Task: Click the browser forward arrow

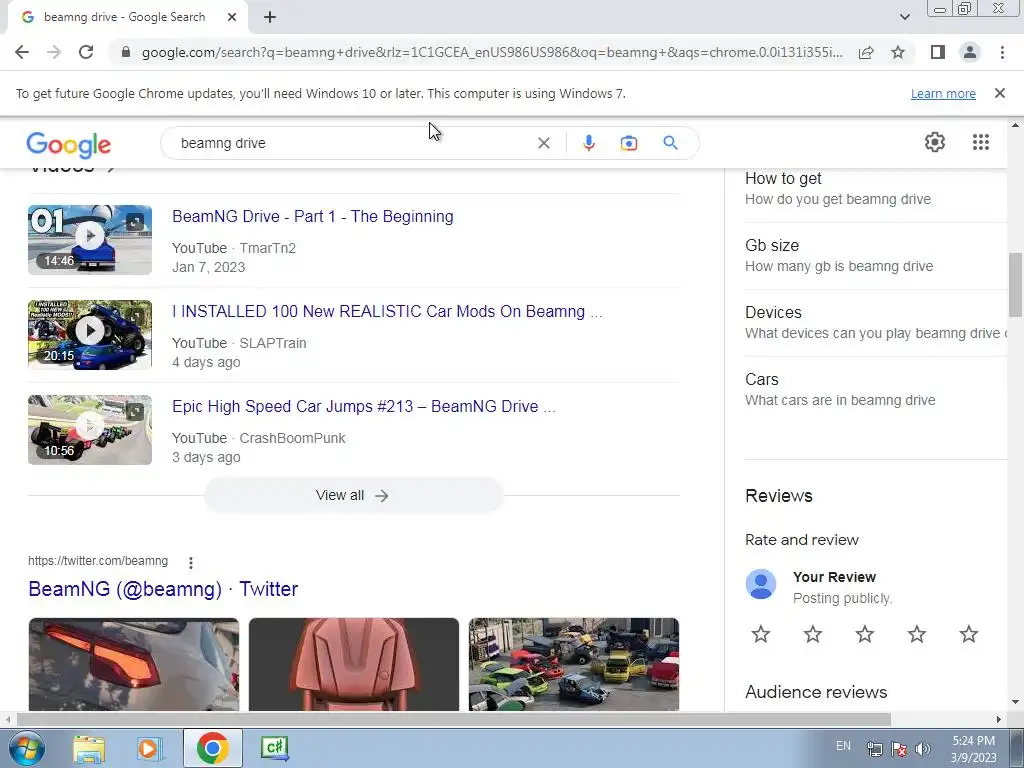Action: click(54, 52)
